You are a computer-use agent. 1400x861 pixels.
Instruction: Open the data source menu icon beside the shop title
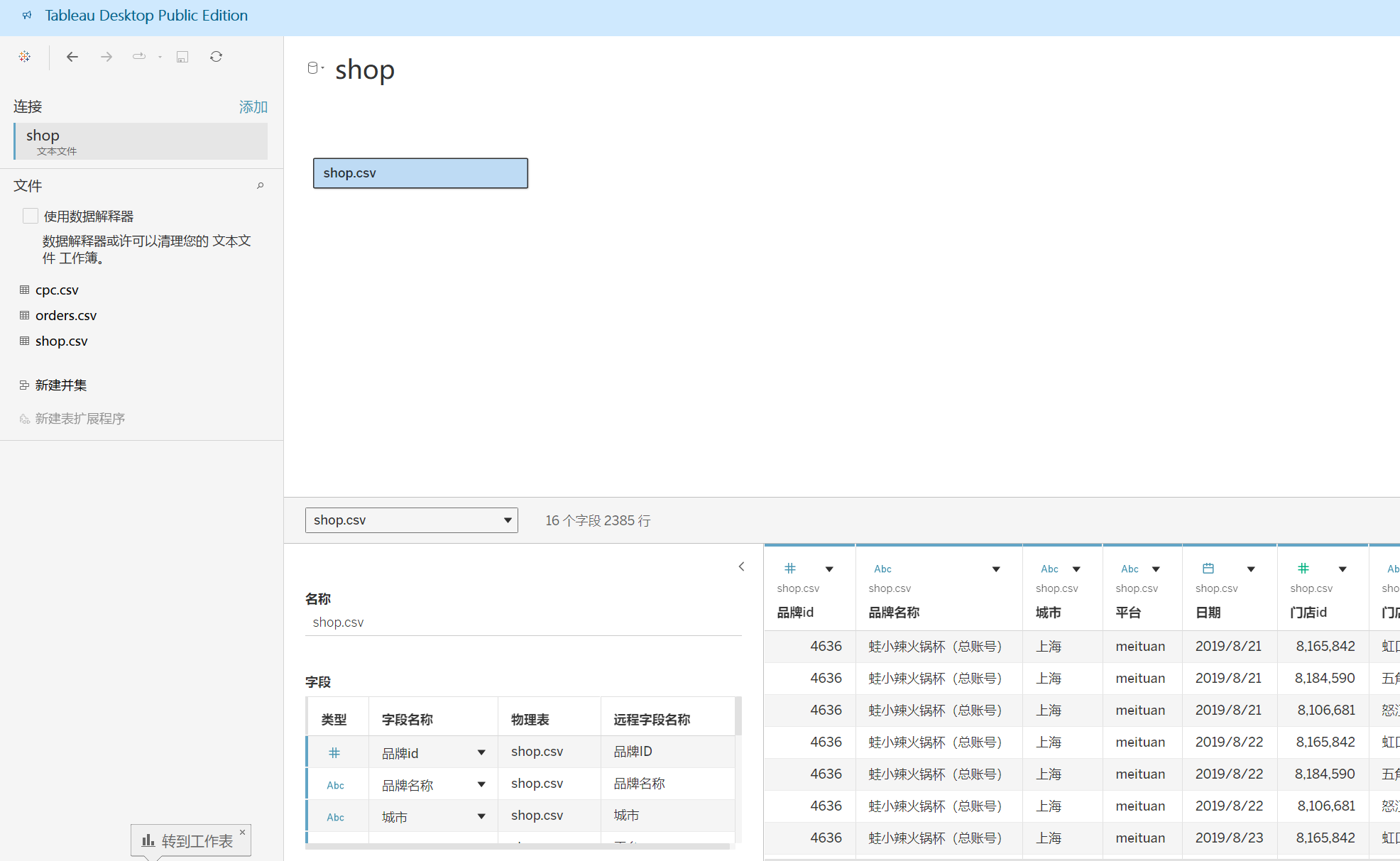click(x=315, y=68)
